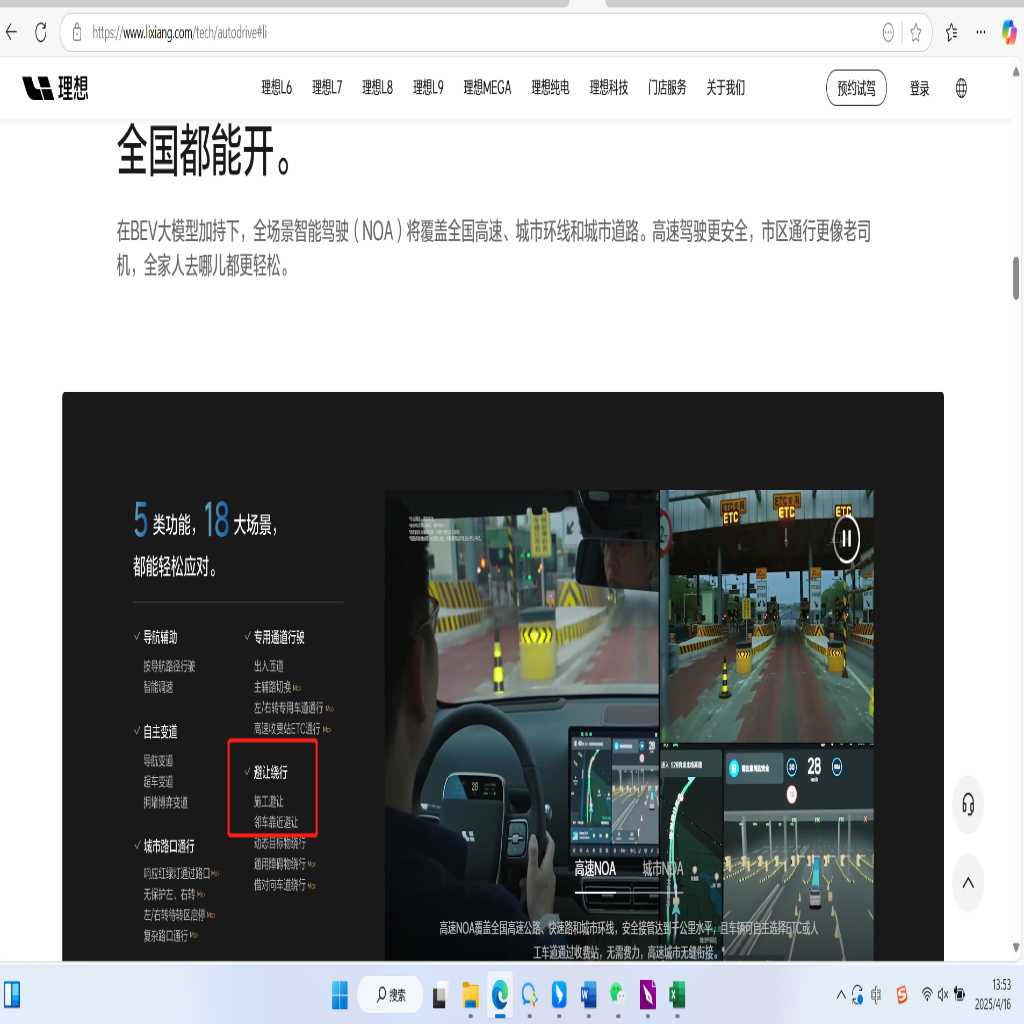This screenshot has height=1024, width=1024.
Task: Switch to Microsoft Edge in taskbar
Action: click(500, 995)
